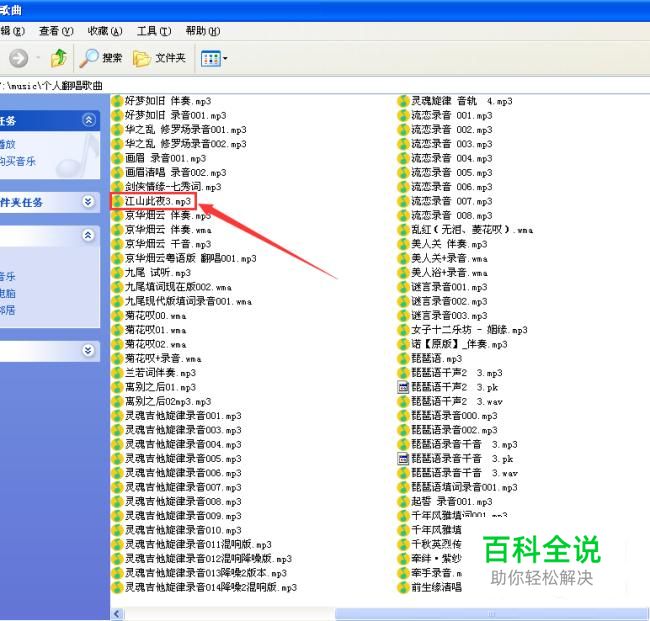
Task: Click icon of 乱红(无泪、菱花叹).wma
Action: pos(404,230)
